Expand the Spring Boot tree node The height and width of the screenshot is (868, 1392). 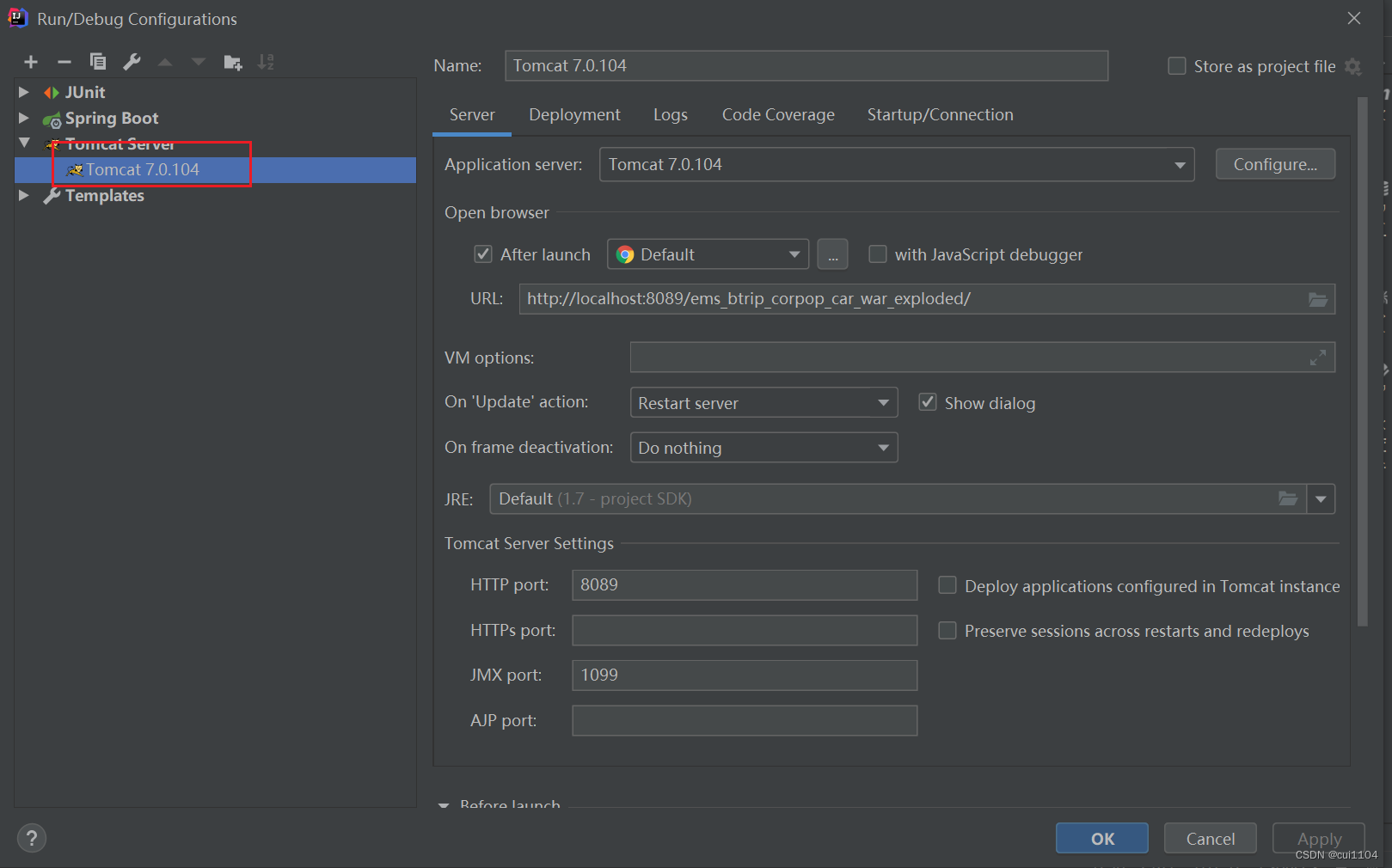coord(24,118)
